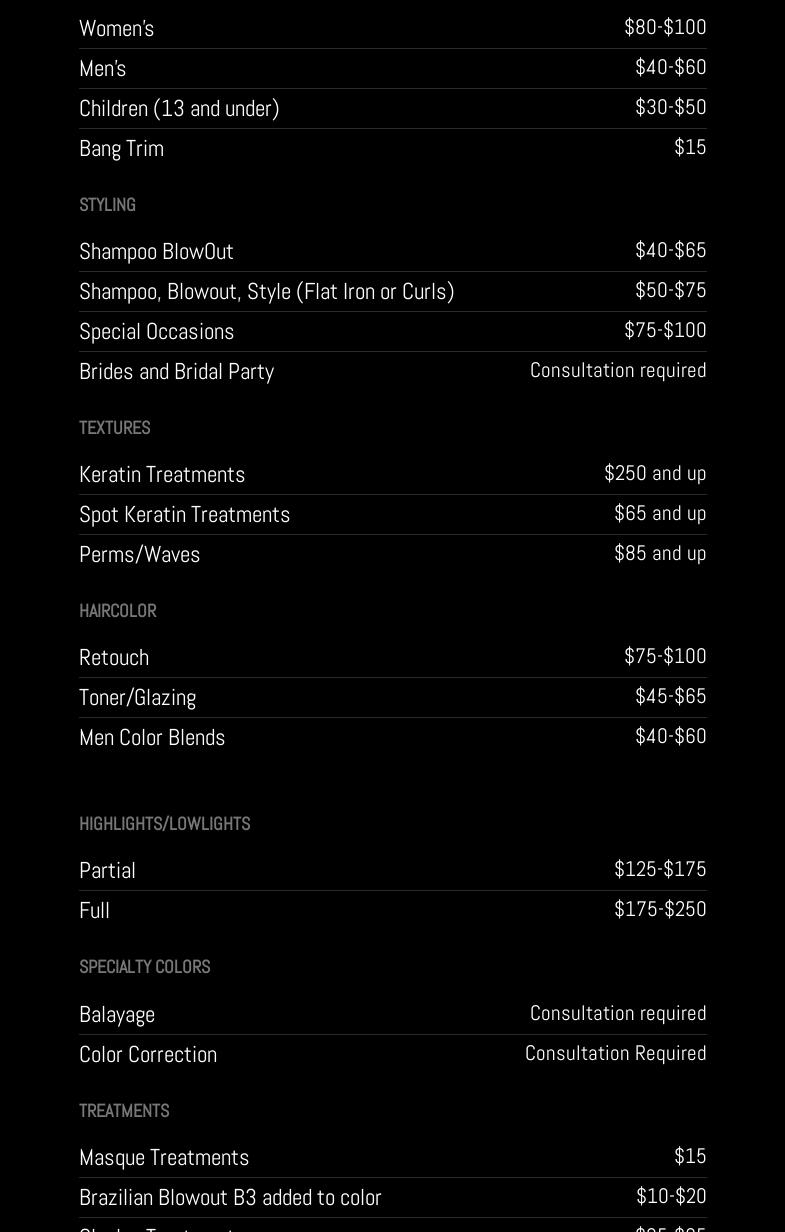This screenshot has height=1232, width=785.
Task: Select the Bang Trim service
Action: pos(121,148)
